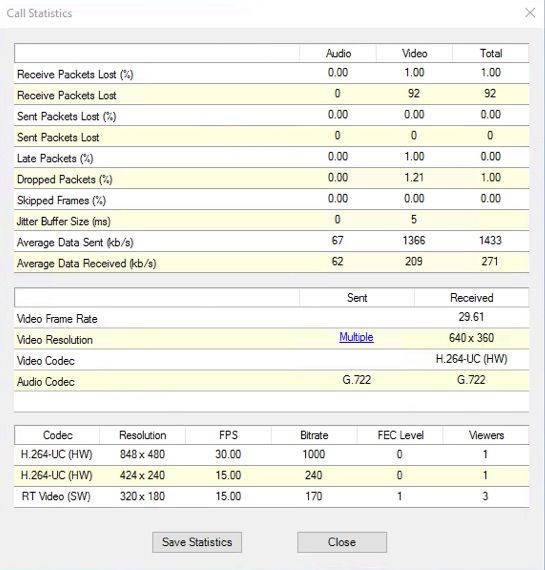
Task: Click the Received column header
Action: [x=472, y=298]
